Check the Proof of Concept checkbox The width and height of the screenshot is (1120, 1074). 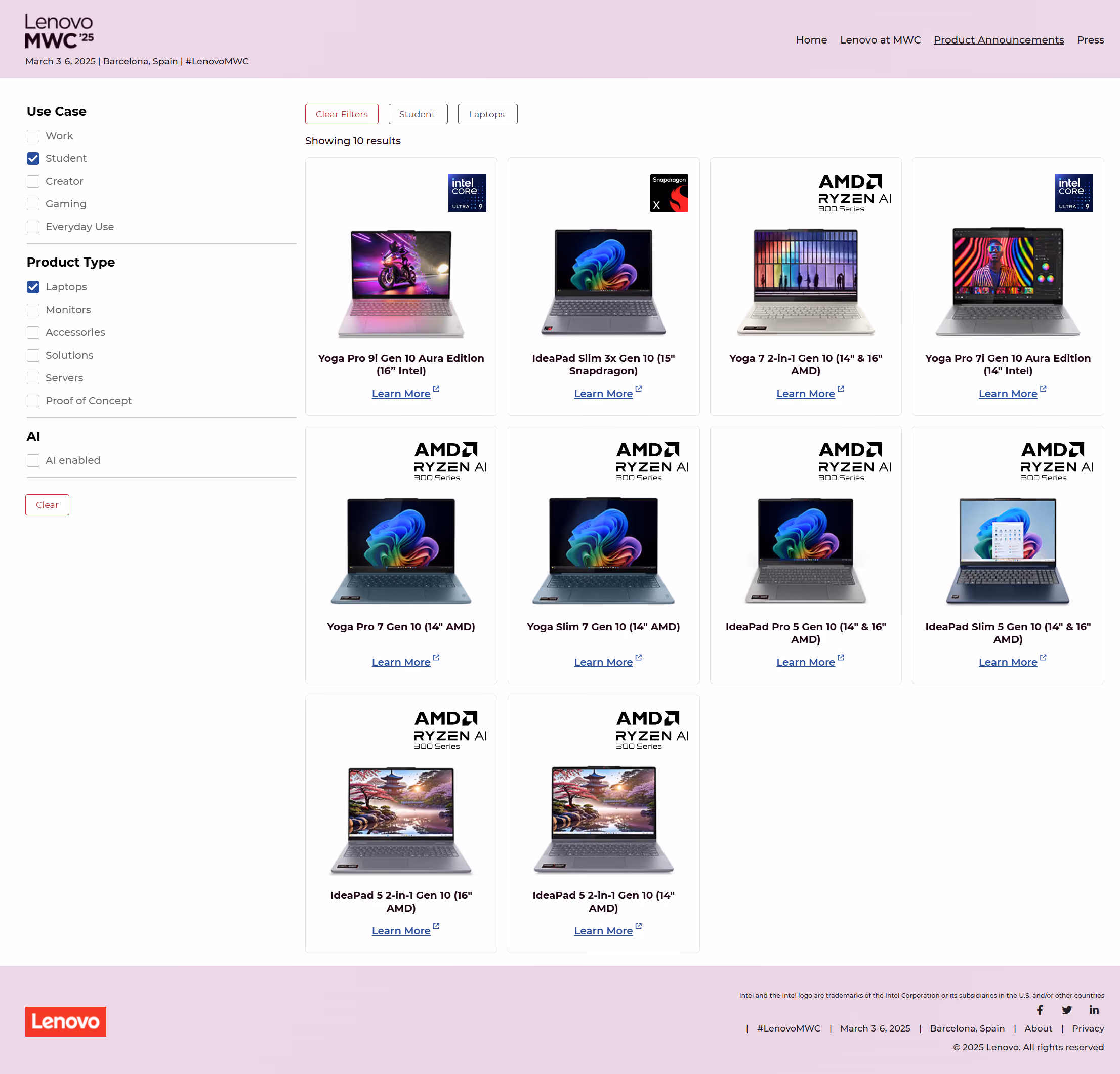pyautogui.click(x=33, y=401)
